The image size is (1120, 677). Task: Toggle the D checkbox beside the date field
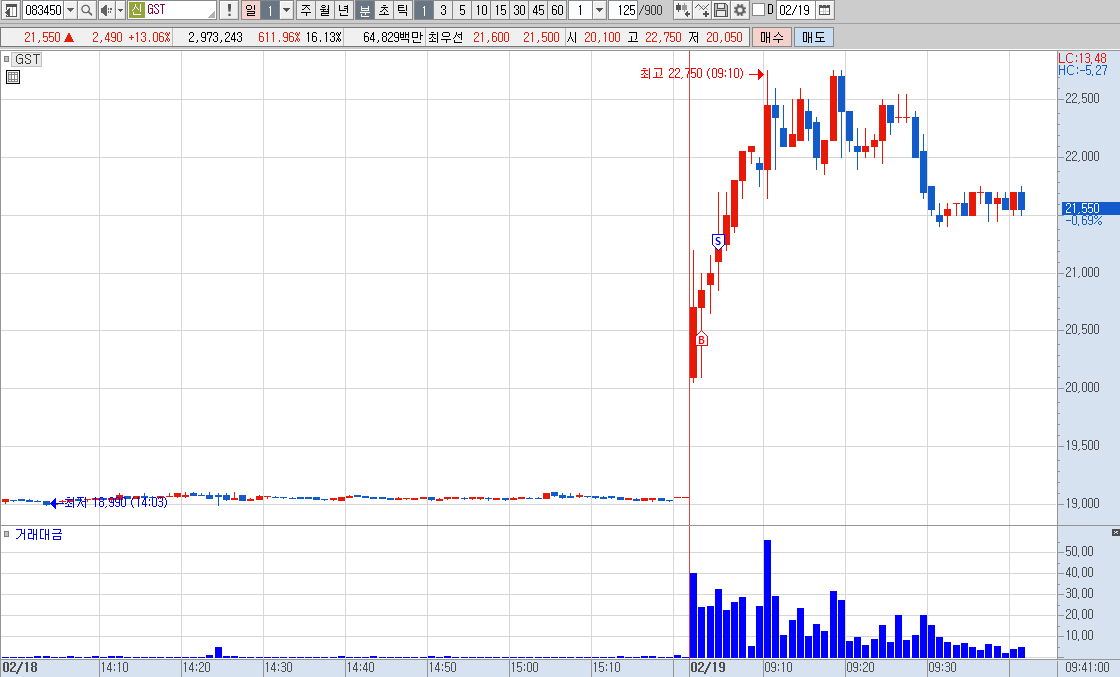tap(759, 10)
